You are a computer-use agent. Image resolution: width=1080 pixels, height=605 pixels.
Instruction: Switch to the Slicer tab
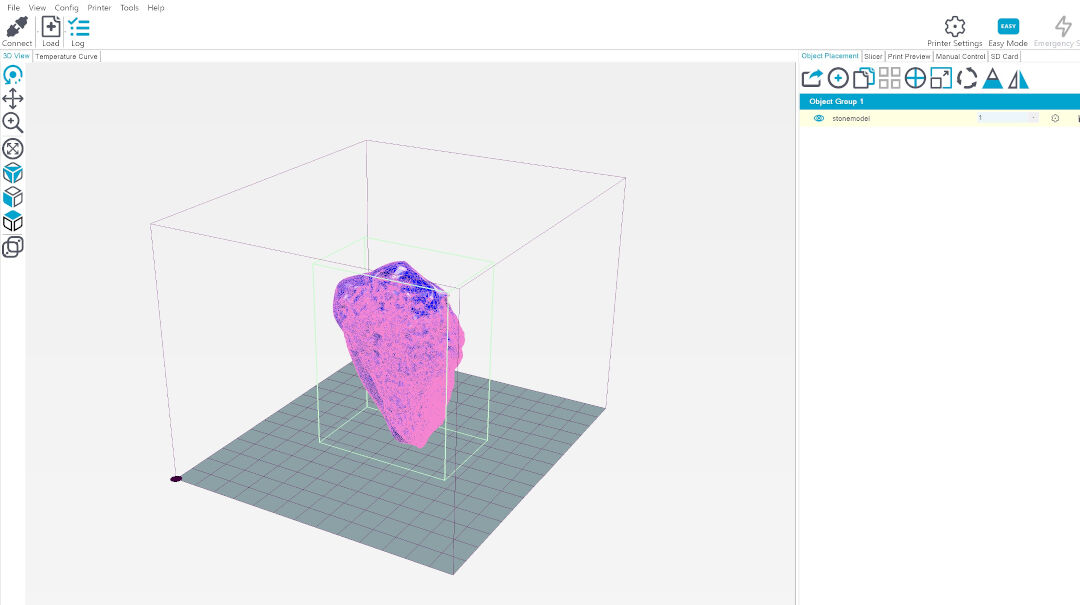click(873, 57)
